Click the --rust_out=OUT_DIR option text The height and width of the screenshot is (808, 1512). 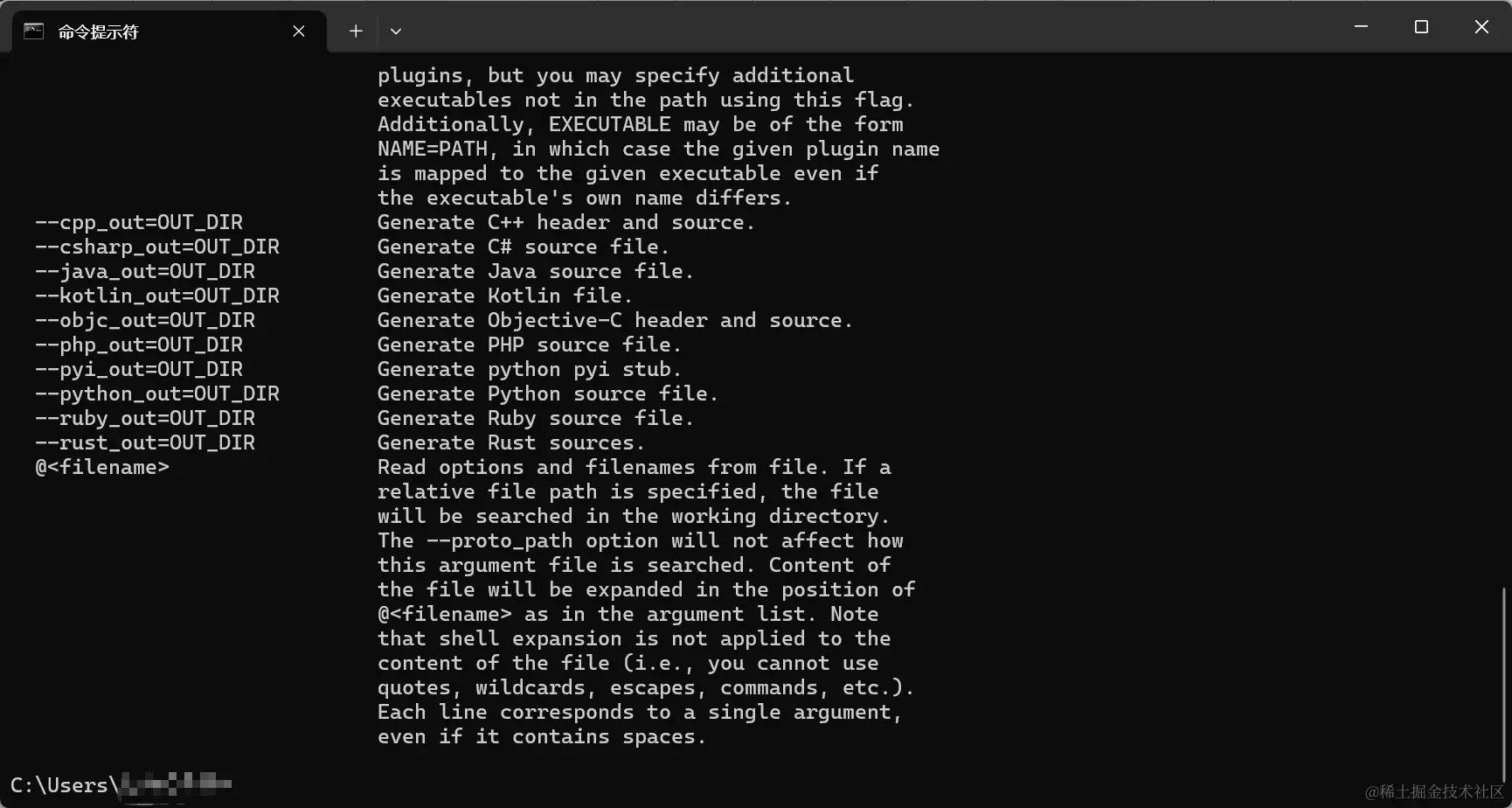coord(145,442)
